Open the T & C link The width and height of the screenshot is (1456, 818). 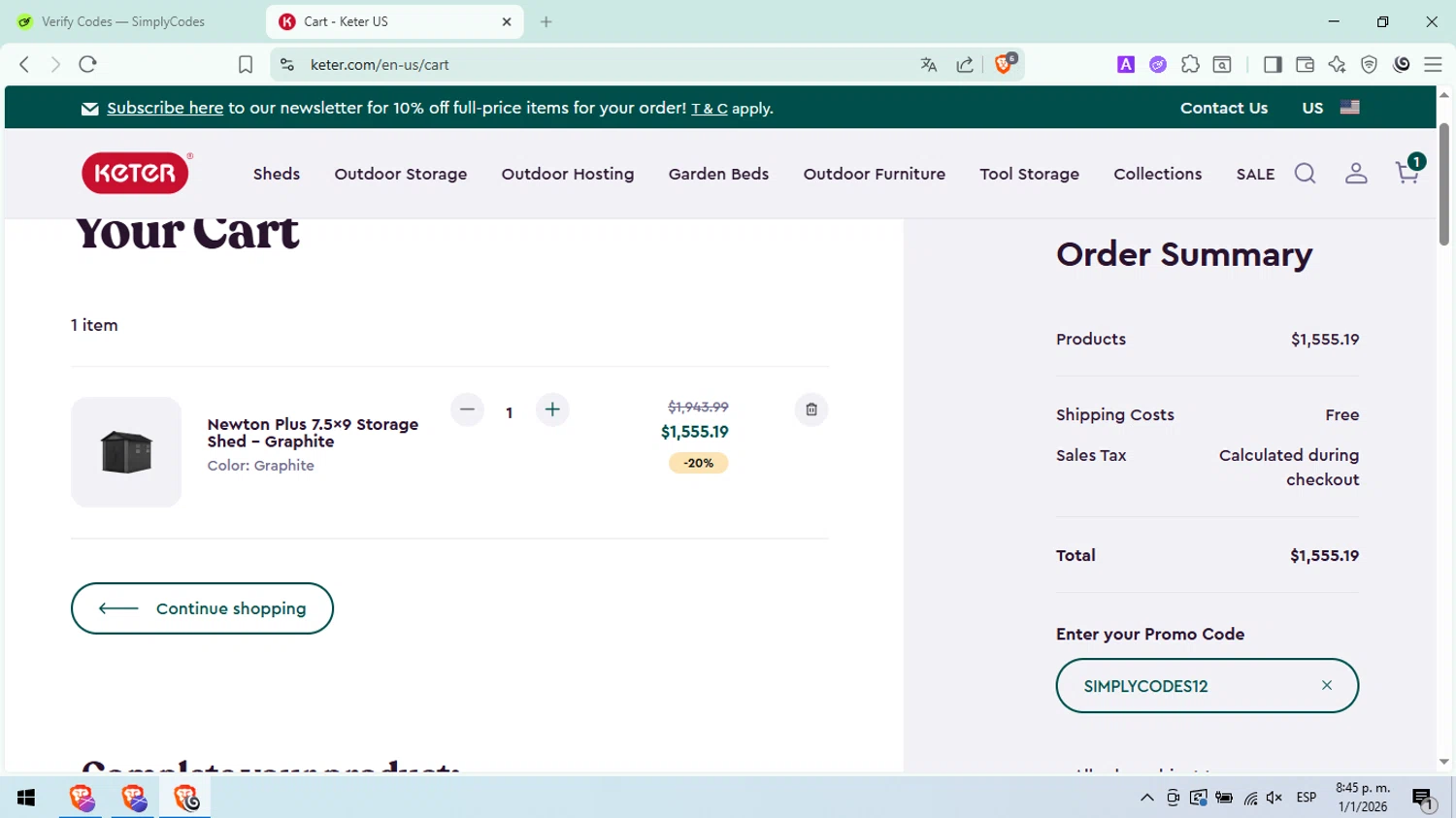tap(710, 109)
